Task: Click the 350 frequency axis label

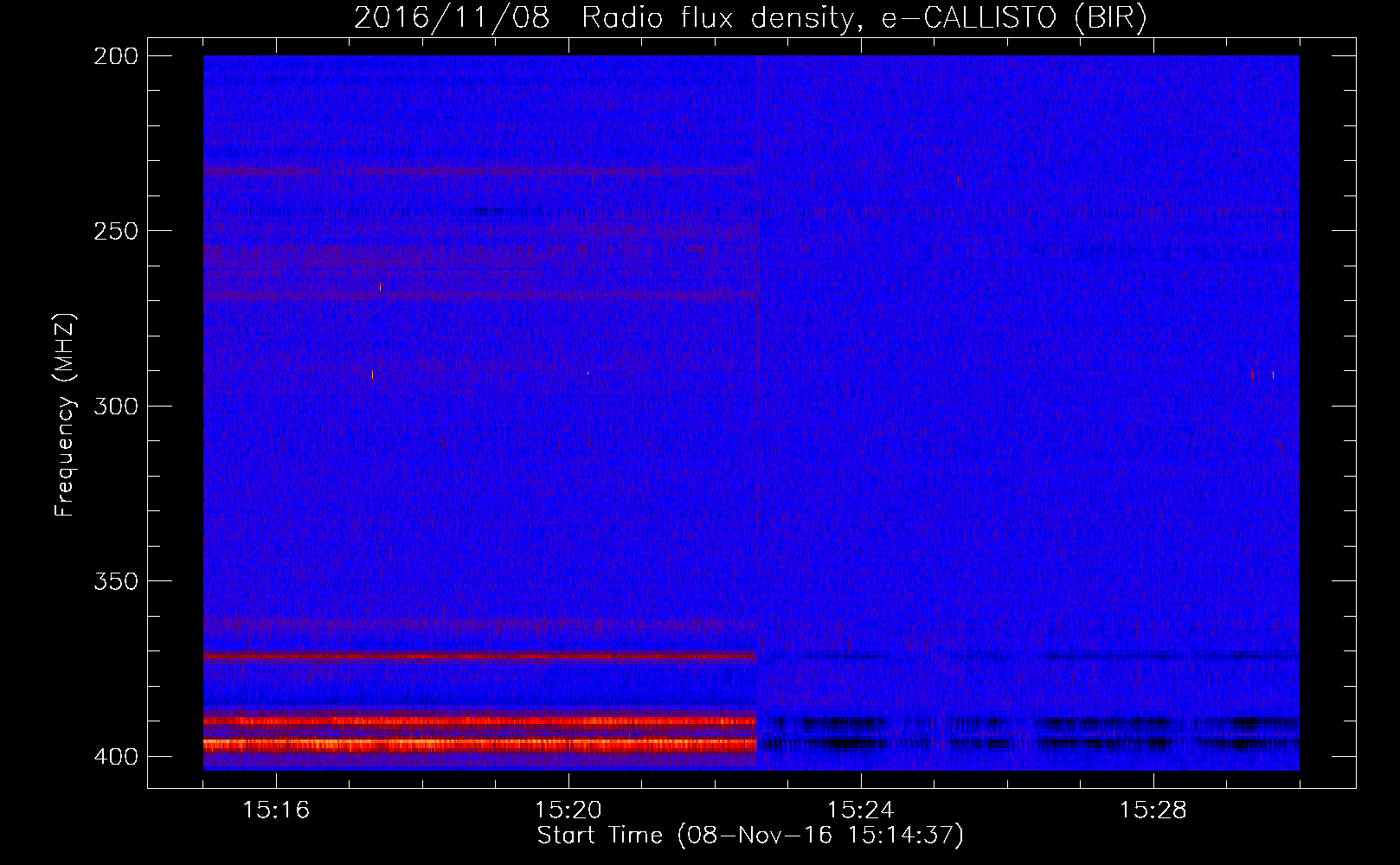Action: click(x=116, y=581)
